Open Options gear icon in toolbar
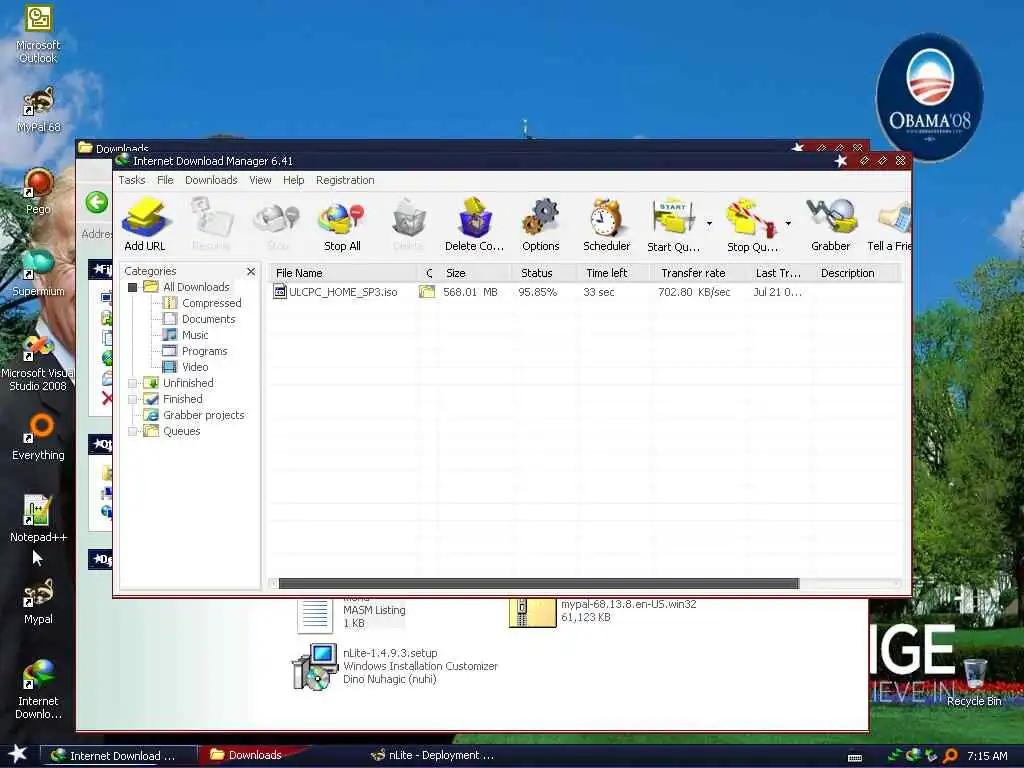This screenshot has width=1024, height=768. 541,224
